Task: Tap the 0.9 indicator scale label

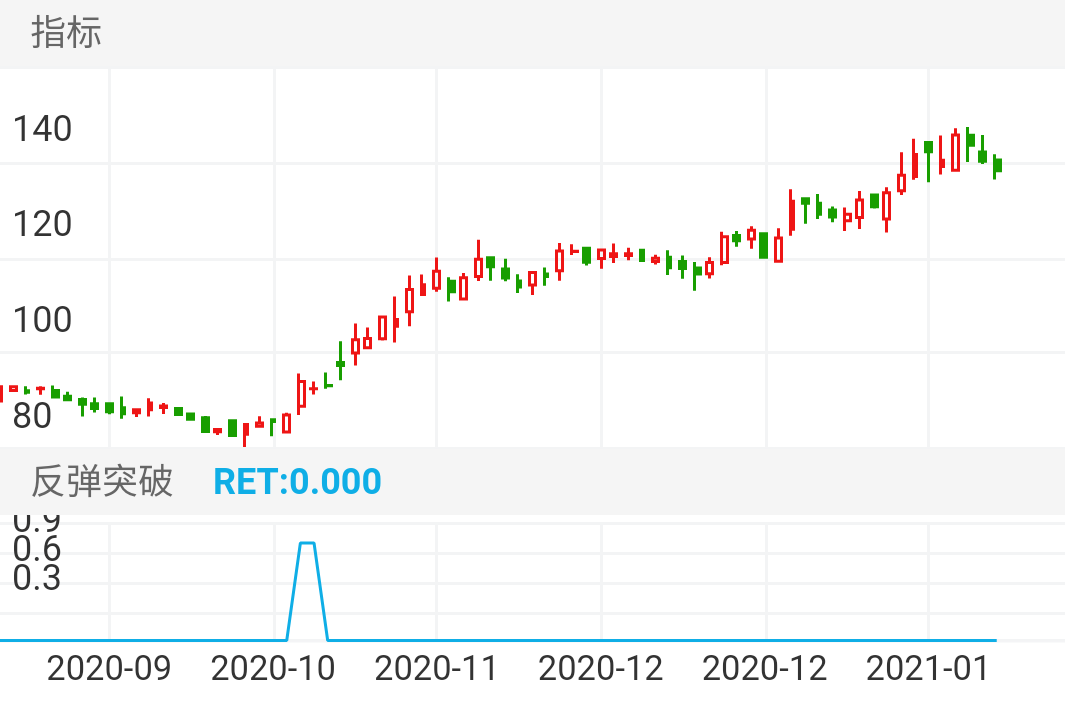Action: pos(37,522)
